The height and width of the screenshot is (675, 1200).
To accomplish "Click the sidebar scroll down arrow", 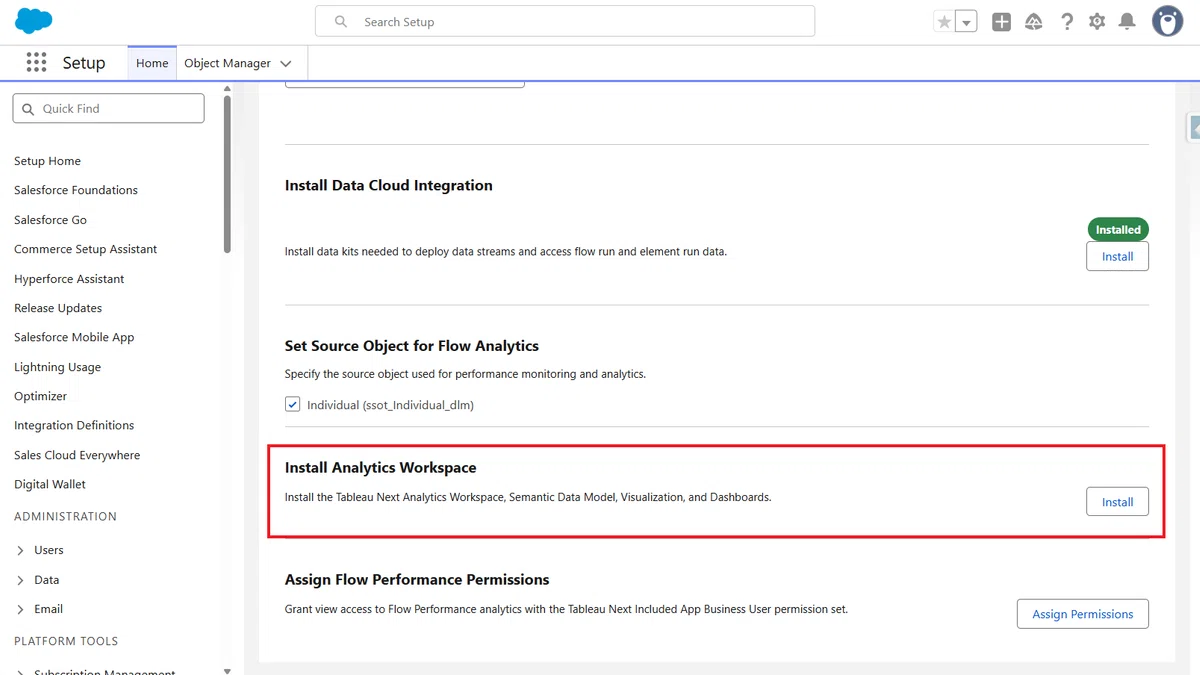I will (227, 670).
